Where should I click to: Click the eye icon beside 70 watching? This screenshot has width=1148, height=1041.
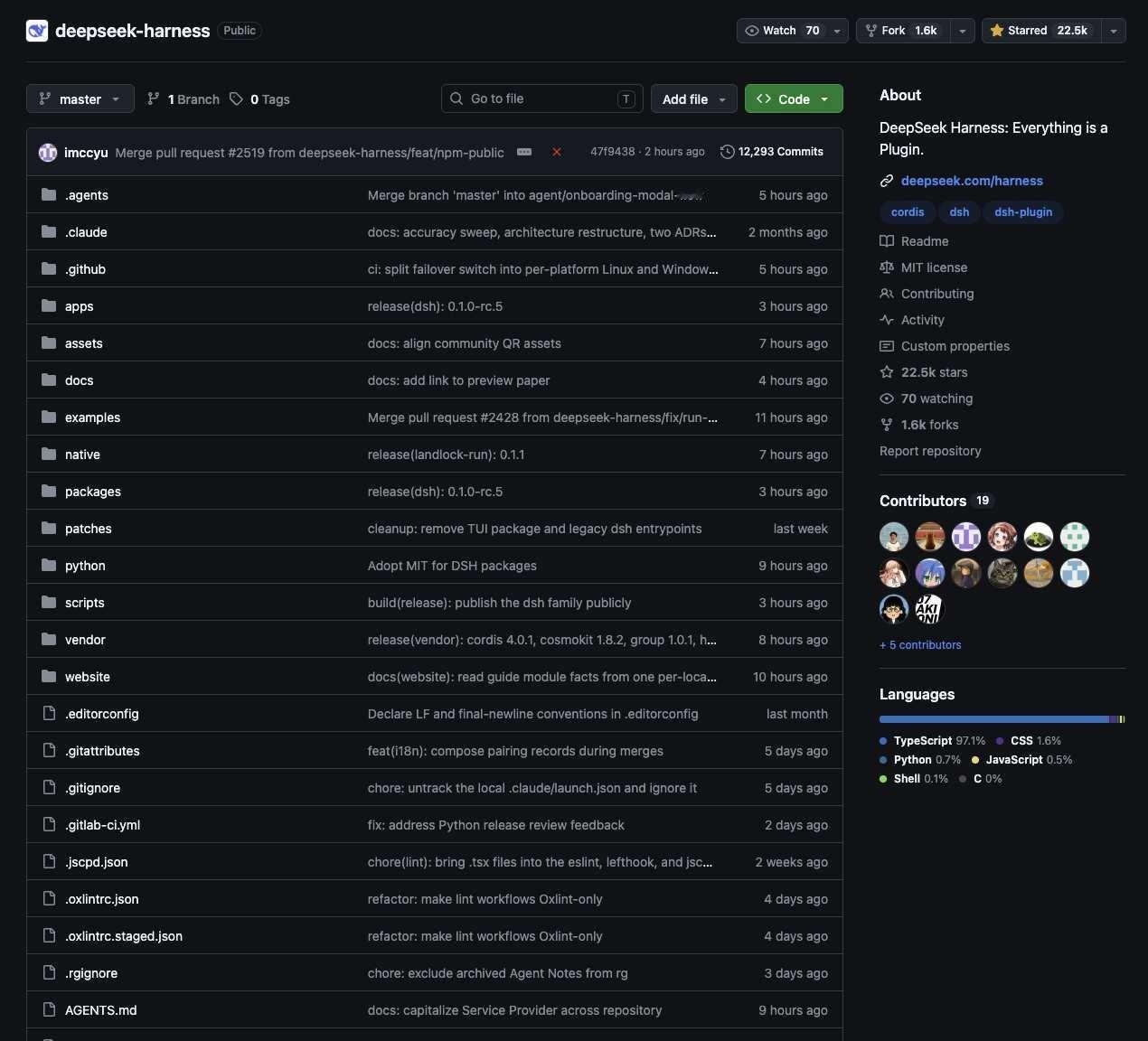click(887, 399)
